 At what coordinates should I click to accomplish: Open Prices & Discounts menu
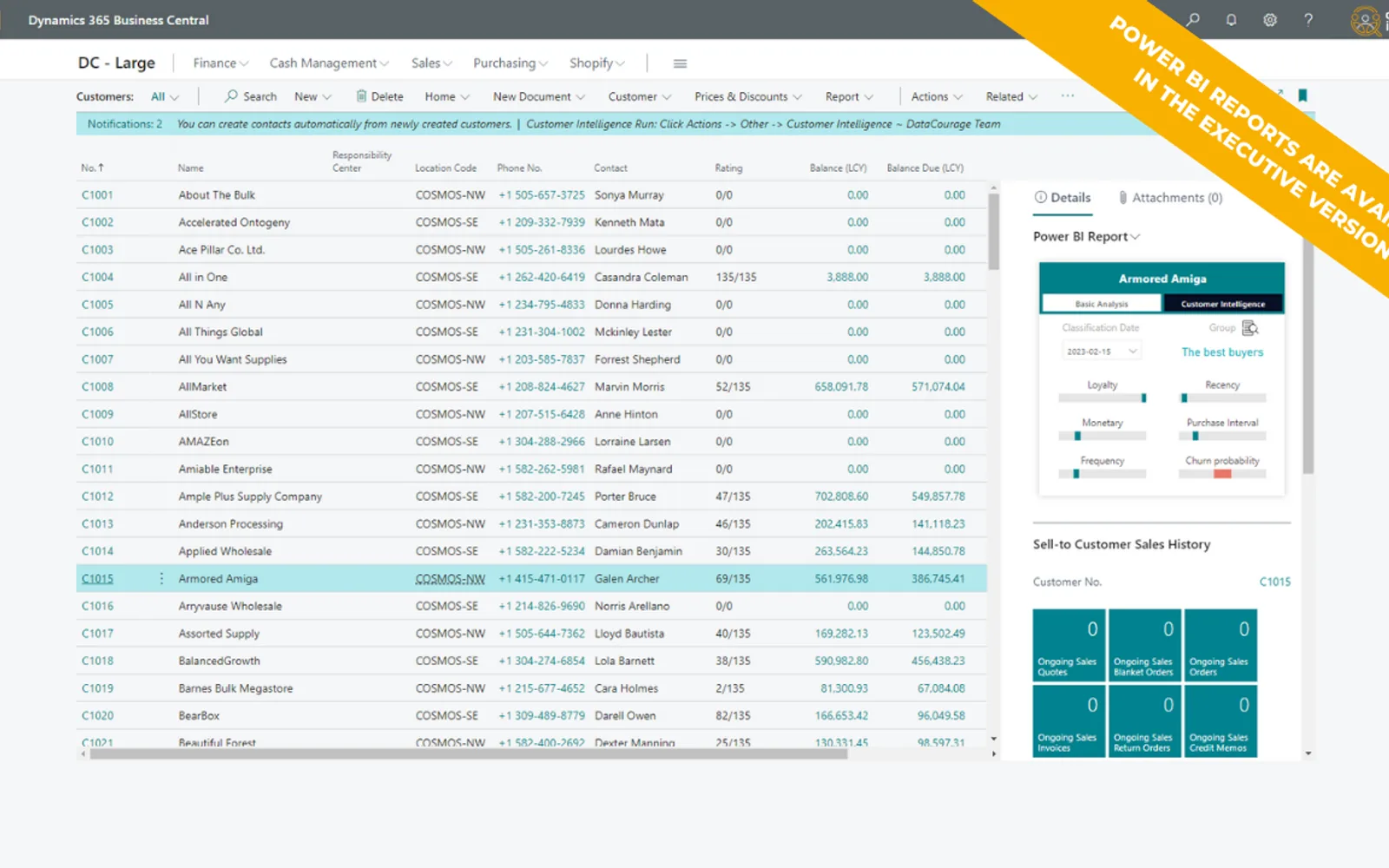pyautogui.click(x=748, y=96)
